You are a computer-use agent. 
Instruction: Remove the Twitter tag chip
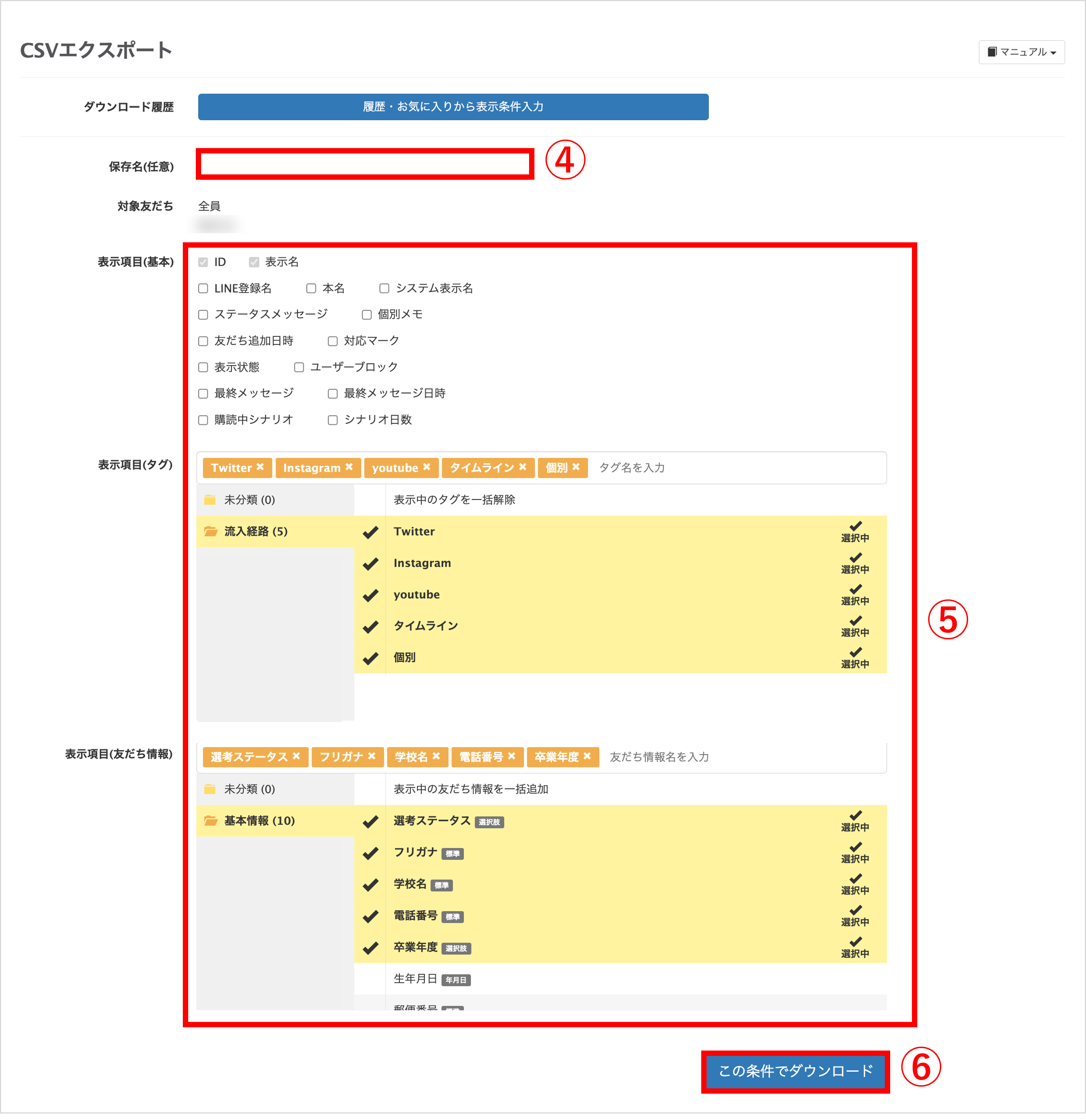(261, 467)
